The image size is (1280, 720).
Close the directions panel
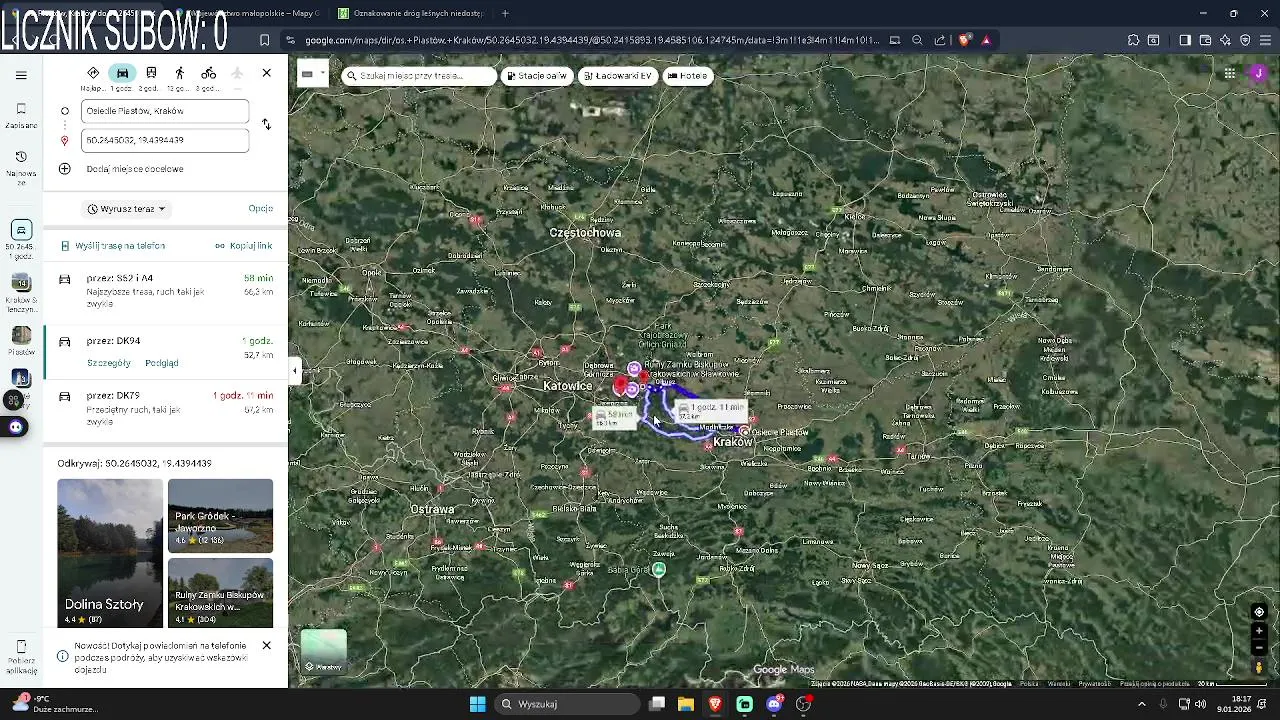tap(266, 73)
